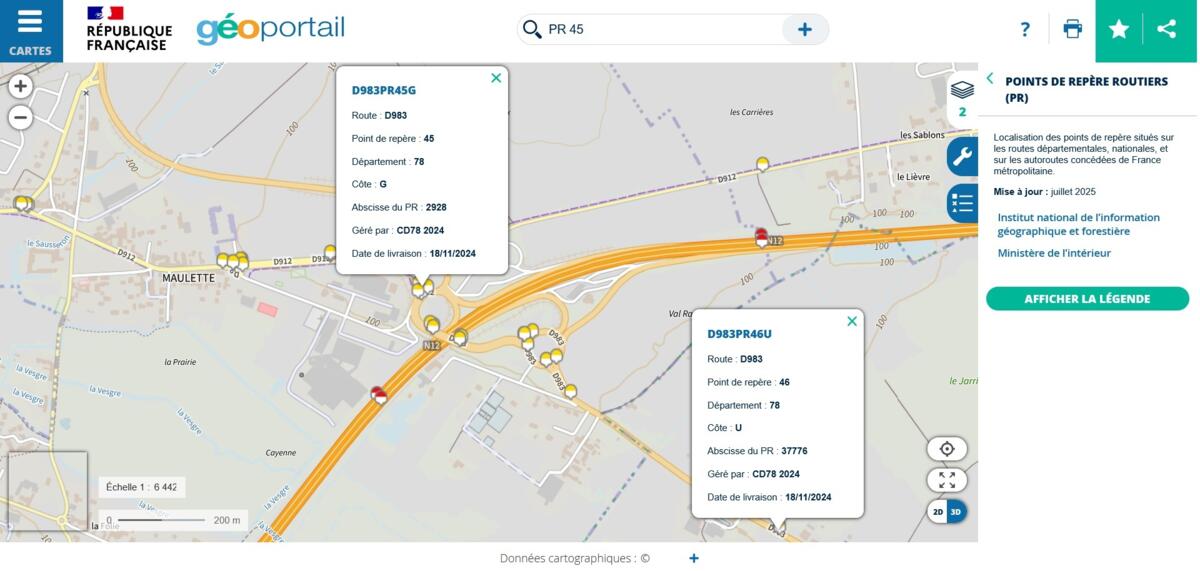Expand advanced search with plus button
This screenshot has height=571, width=1200.
click(x=804, y=30)
